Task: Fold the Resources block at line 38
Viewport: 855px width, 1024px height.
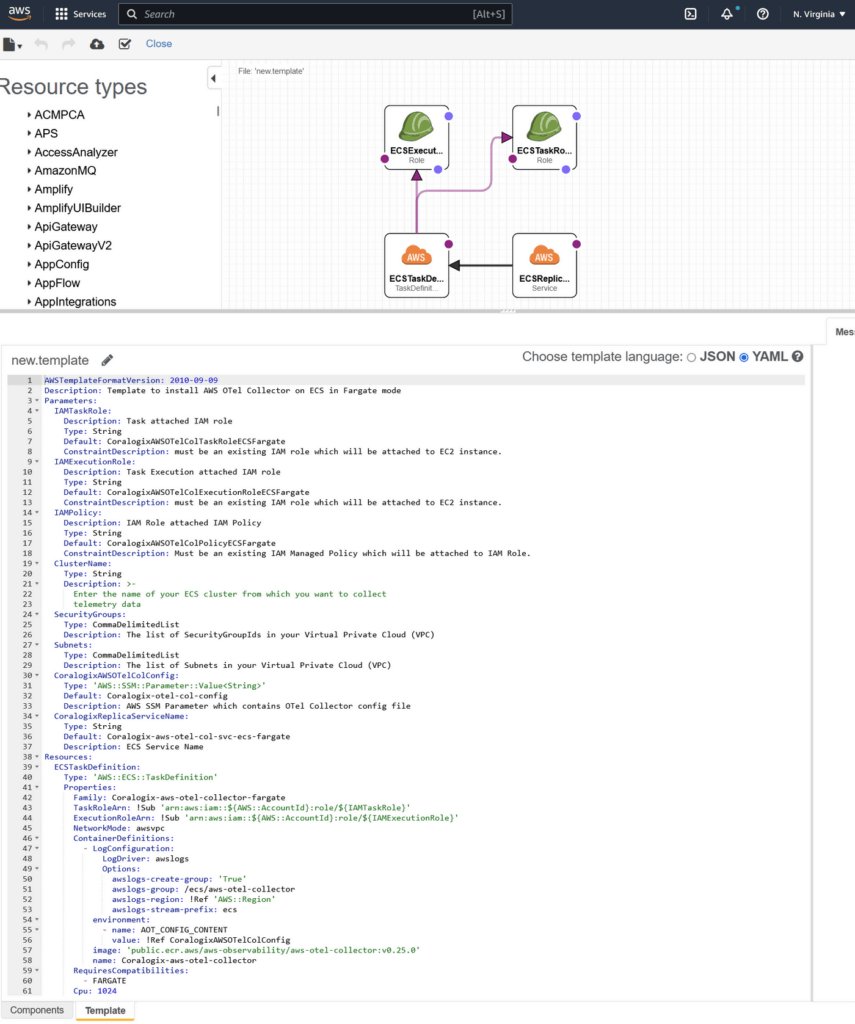Action: tap(37, 757)
